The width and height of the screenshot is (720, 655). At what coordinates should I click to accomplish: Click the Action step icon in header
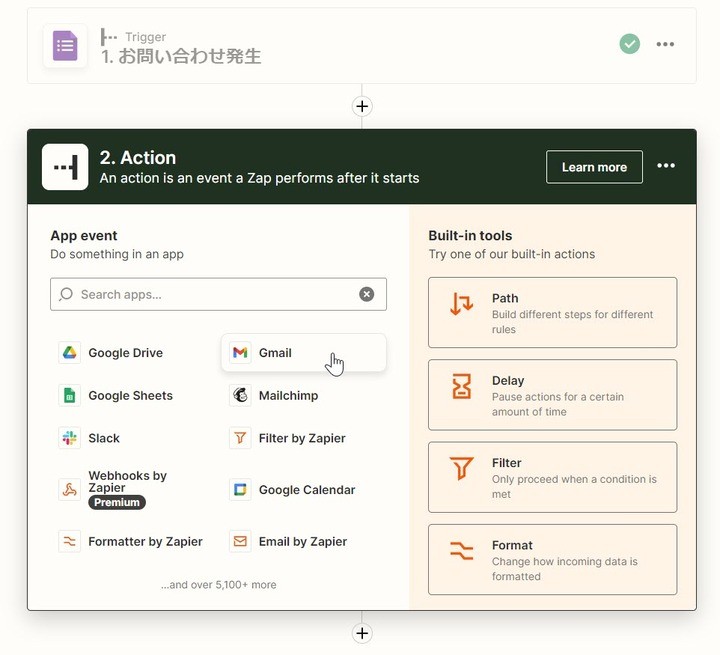65,167
